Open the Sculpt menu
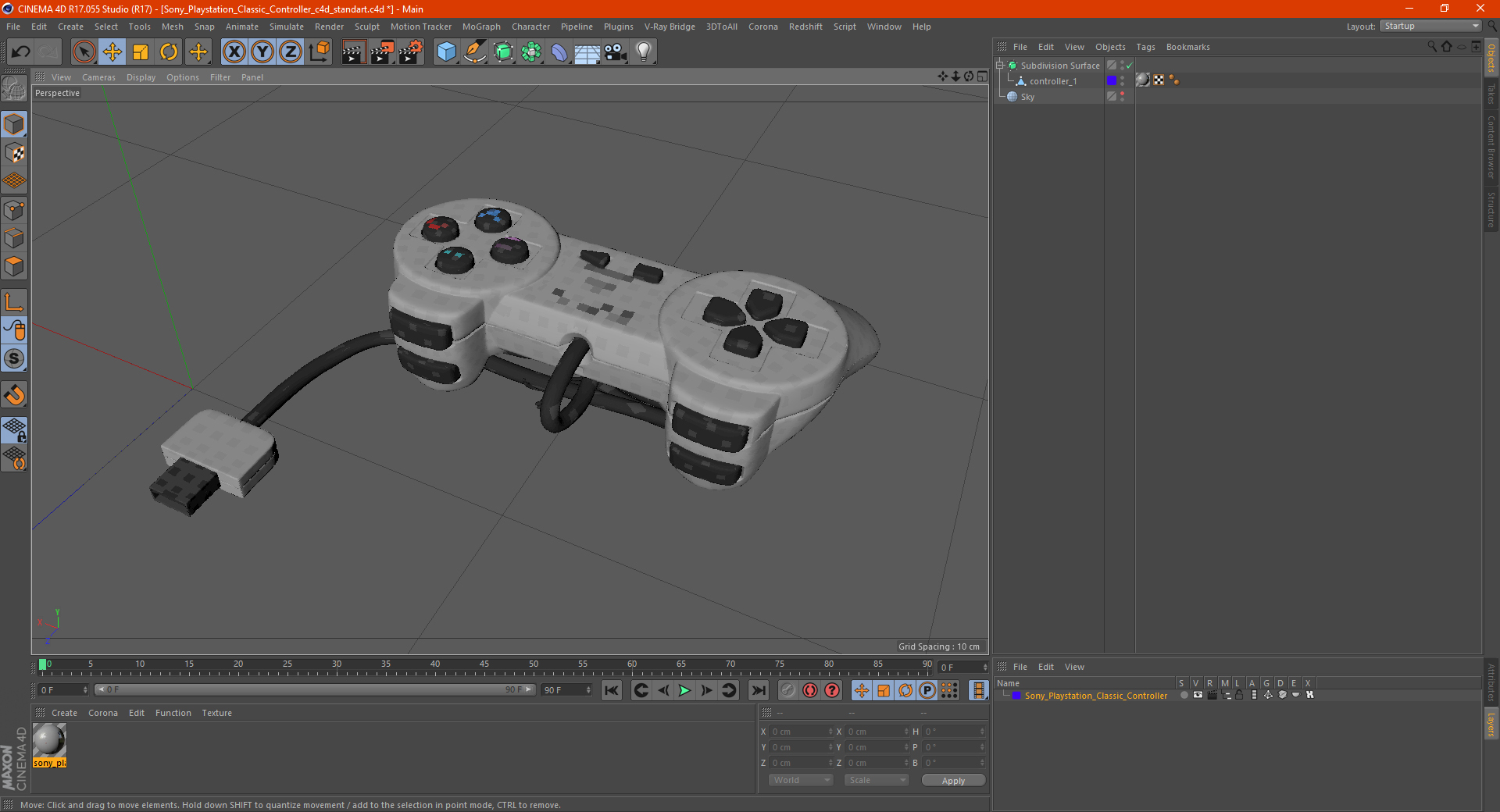 coord(366,27)
